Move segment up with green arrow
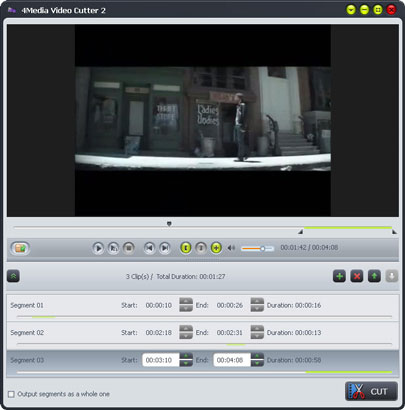The height and width of the screenshot is (410, 405). (x=374, y=276)
